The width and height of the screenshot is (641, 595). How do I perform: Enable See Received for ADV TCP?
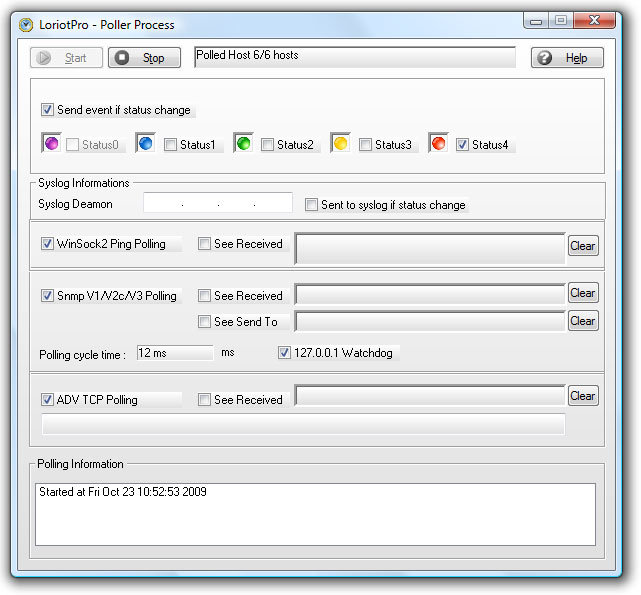click(204, 400)
